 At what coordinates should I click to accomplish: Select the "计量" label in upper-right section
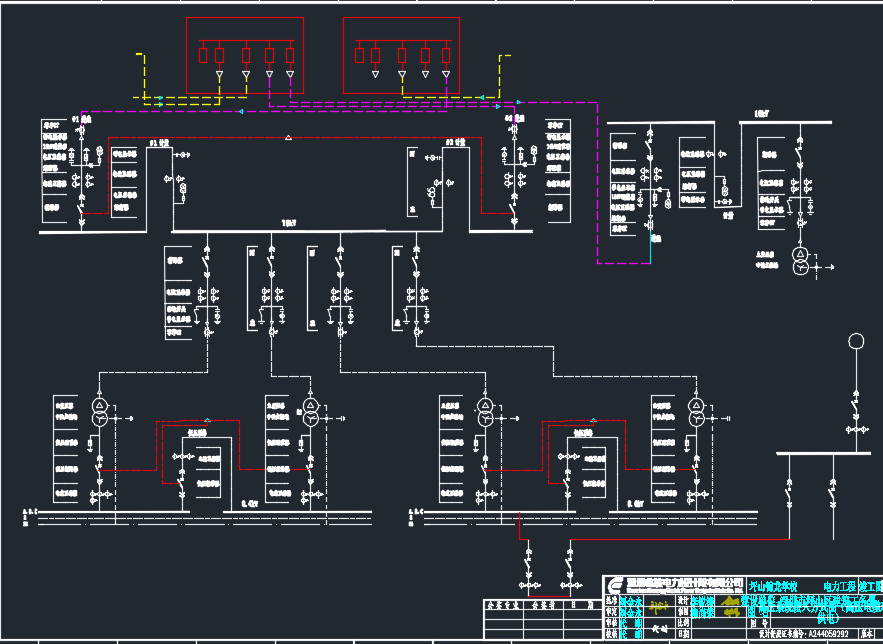729,215
